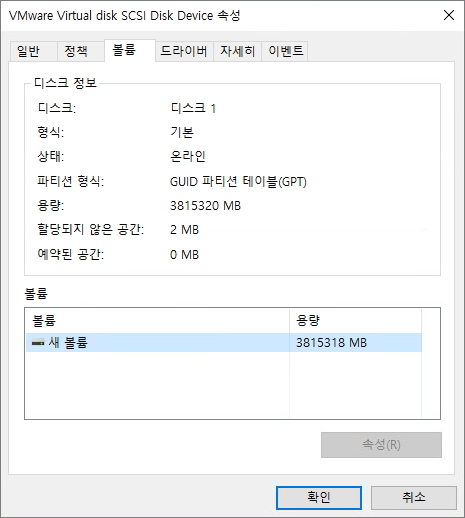Click the 3815320 MB disk capacity value
The image size is (465, 518).
pos(205,206)
